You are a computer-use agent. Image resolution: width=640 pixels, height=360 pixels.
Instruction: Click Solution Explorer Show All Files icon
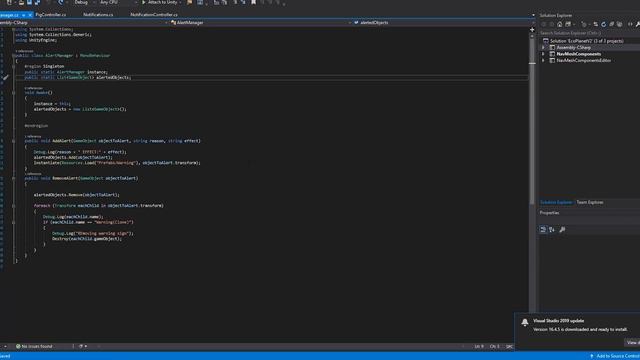pyautogui.click(x=619, y=24)
